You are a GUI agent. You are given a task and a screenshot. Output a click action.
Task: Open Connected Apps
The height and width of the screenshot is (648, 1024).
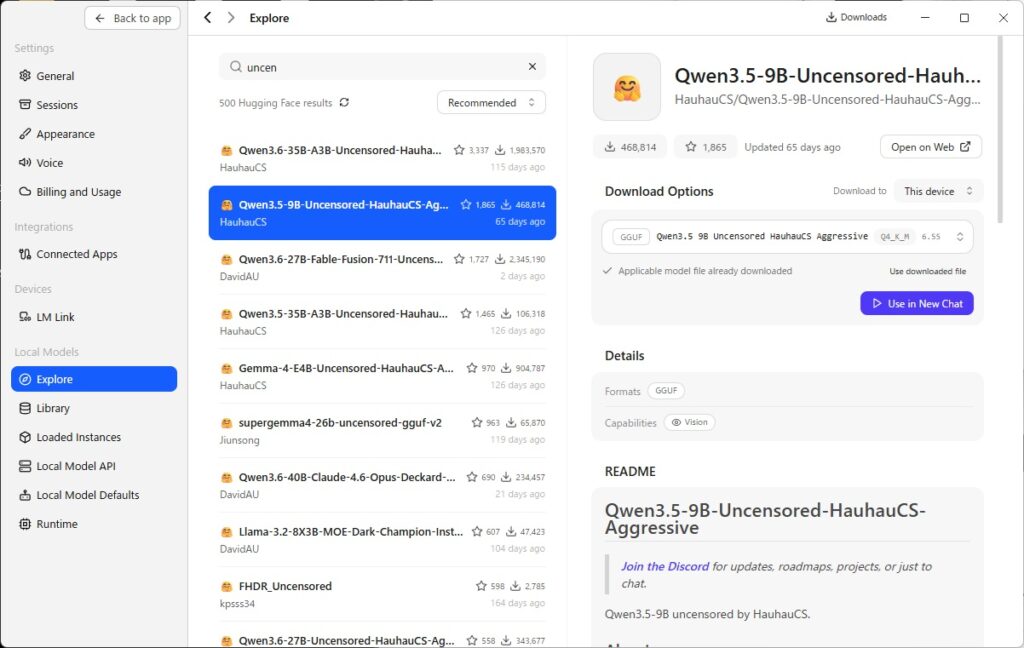94,254
